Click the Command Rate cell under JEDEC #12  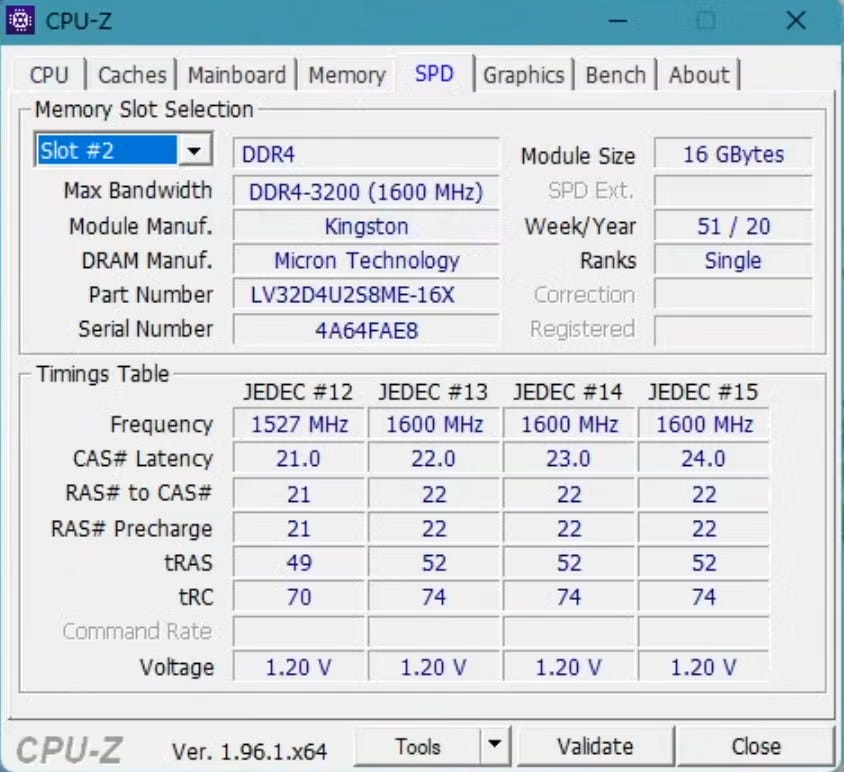pos(299,631)
